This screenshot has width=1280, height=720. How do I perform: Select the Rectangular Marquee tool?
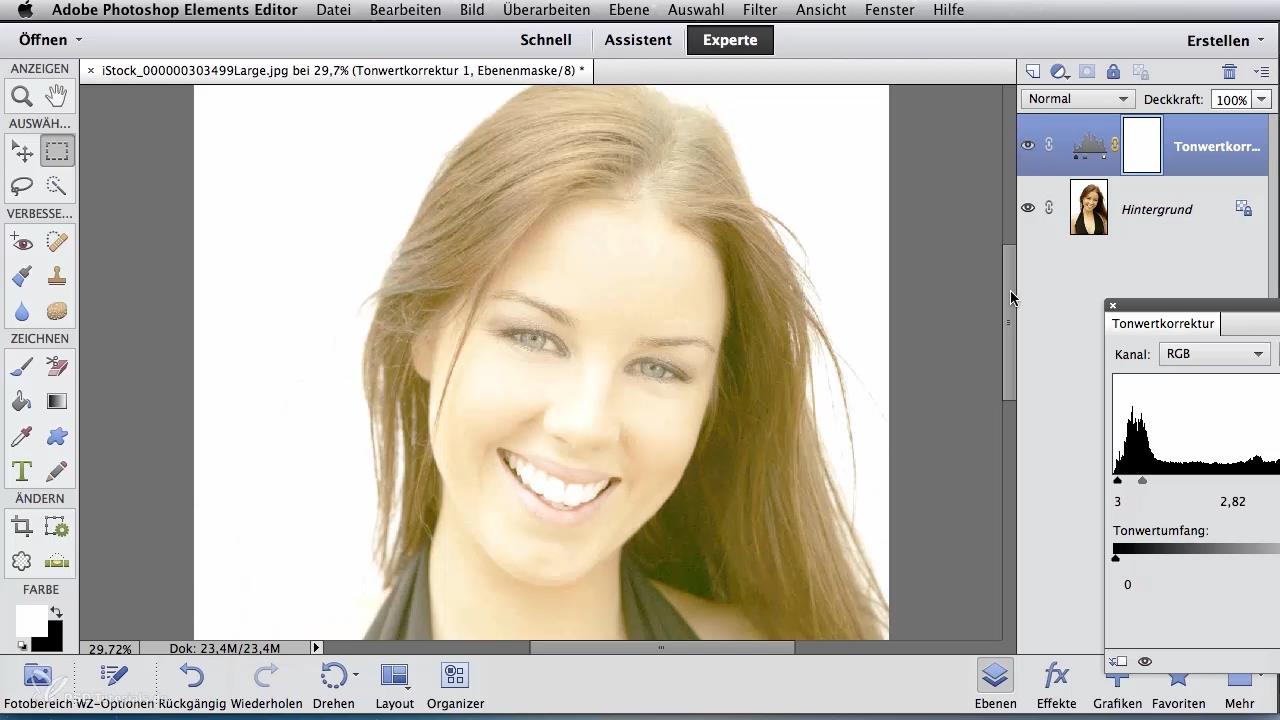point(57,152)
